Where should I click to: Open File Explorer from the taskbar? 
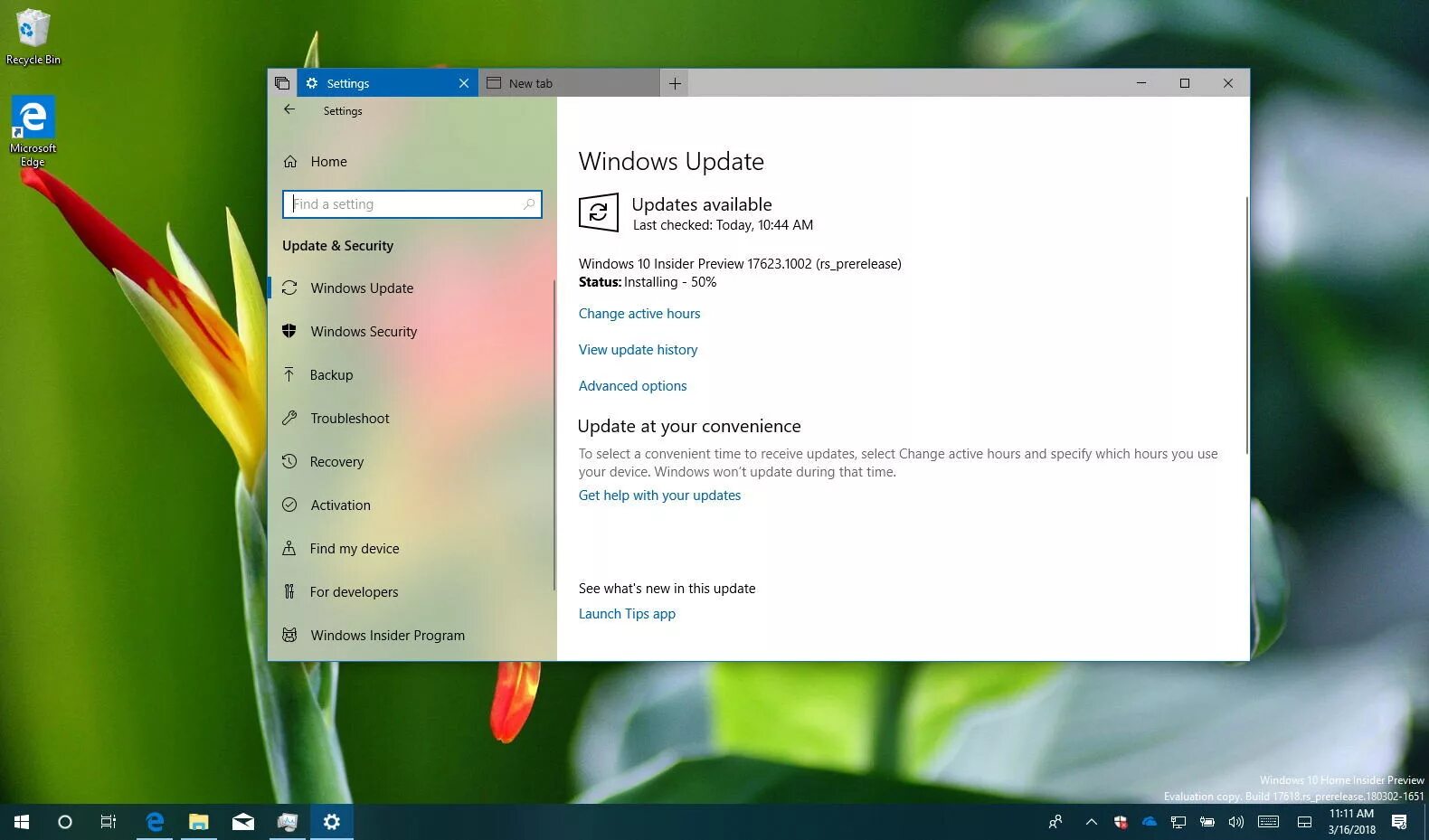pyautogui.click(x=199, y=822)
